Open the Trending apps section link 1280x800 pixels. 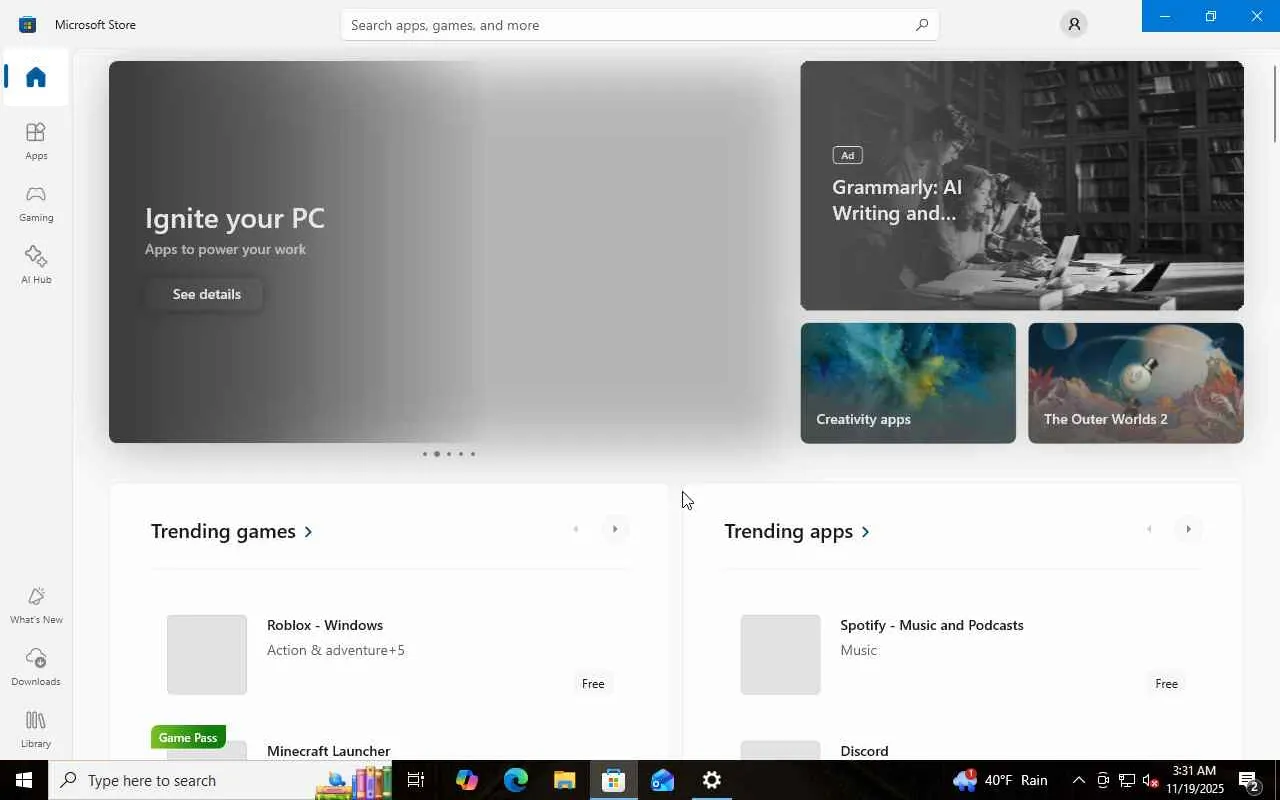[797, 531]
